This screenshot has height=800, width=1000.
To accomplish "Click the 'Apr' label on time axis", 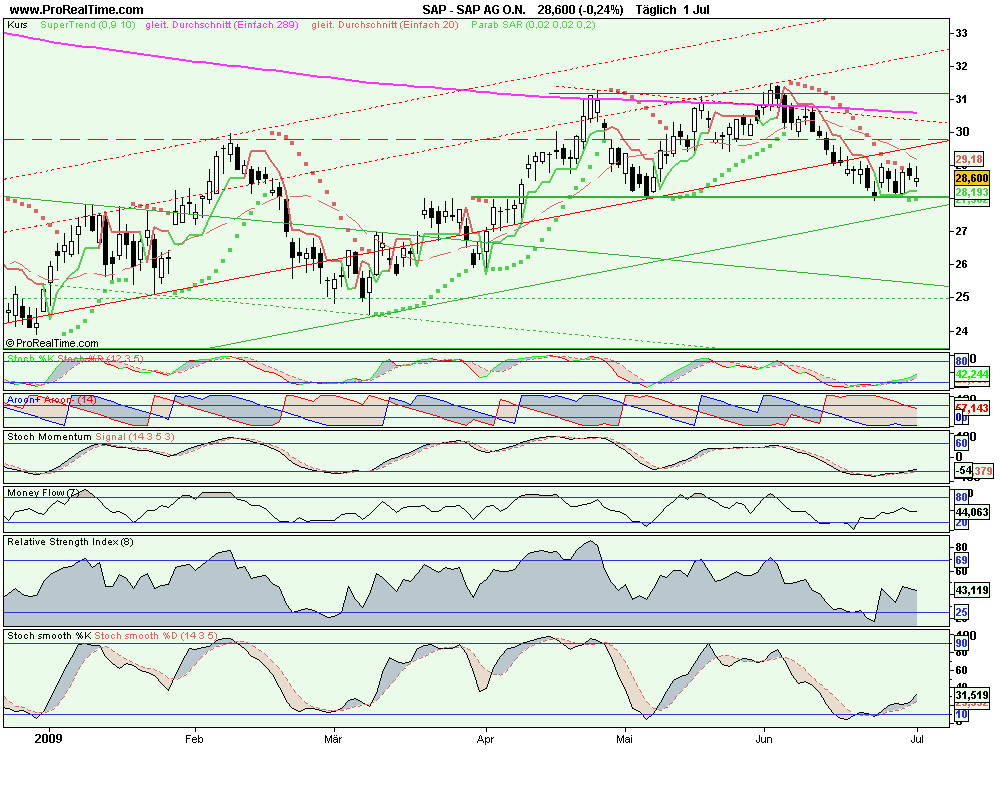I will 485,739.
